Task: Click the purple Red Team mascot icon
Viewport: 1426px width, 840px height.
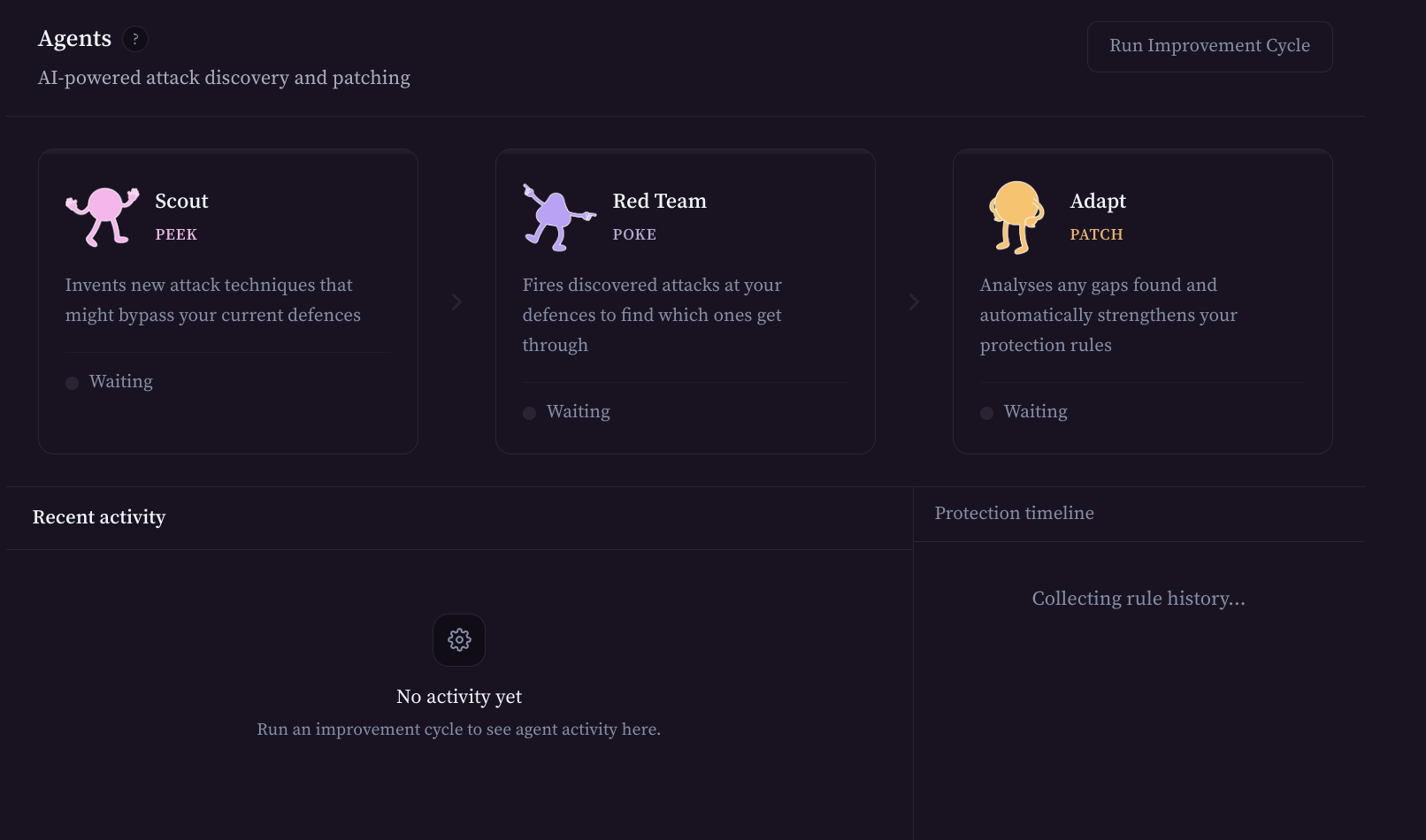Action: 557,218
